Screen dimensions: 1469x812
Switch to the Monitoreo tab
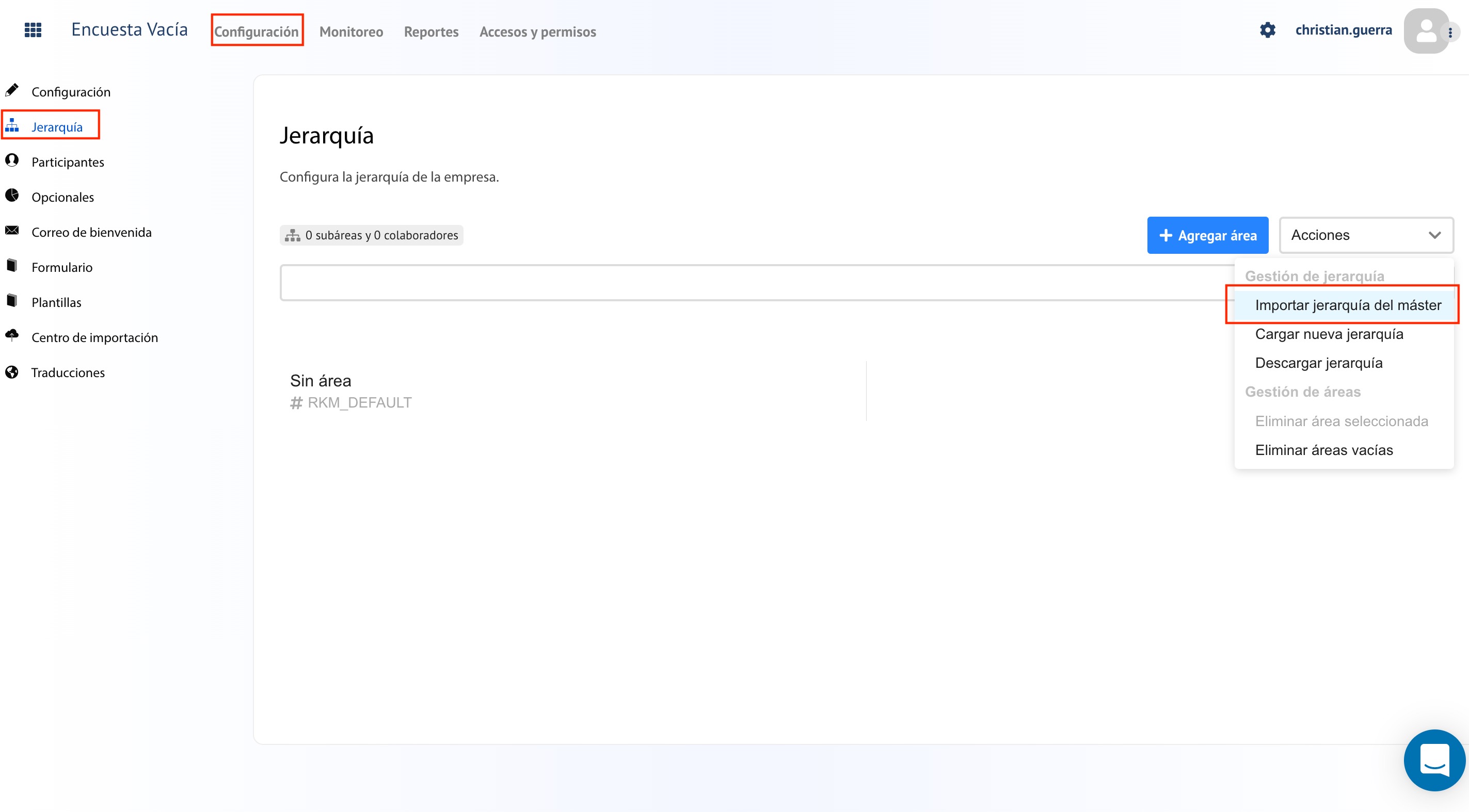coord(352,31)
